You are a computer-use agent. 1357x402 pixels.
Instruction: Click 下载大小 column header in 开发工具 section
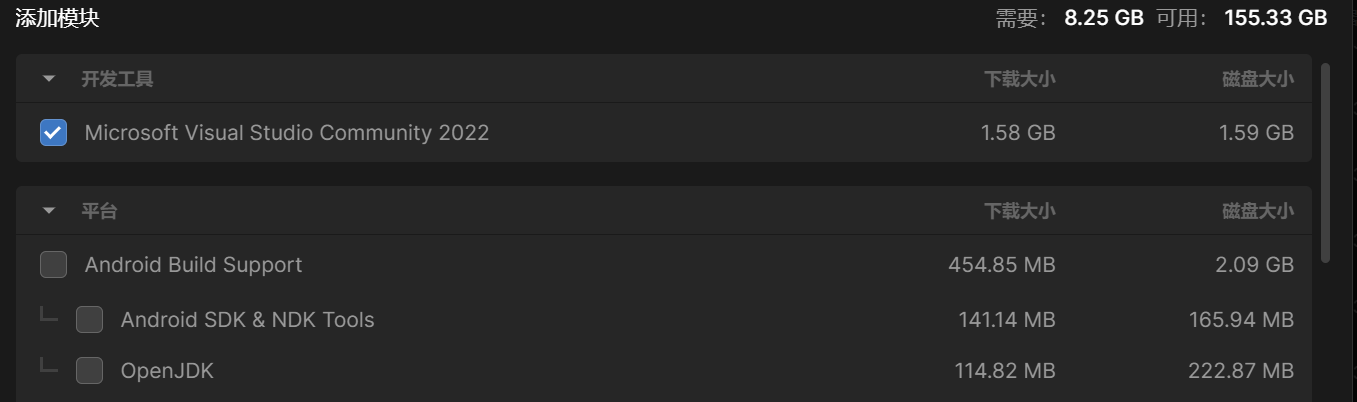tap(1019, 79)
